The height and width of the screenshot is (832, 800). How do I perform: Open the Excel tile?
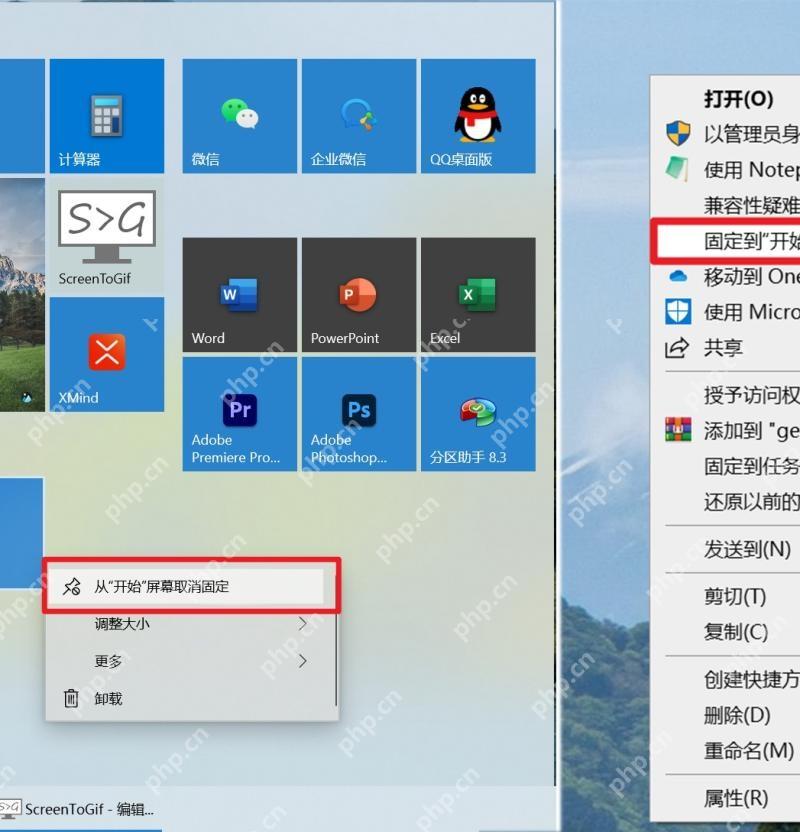click(478, 294)
